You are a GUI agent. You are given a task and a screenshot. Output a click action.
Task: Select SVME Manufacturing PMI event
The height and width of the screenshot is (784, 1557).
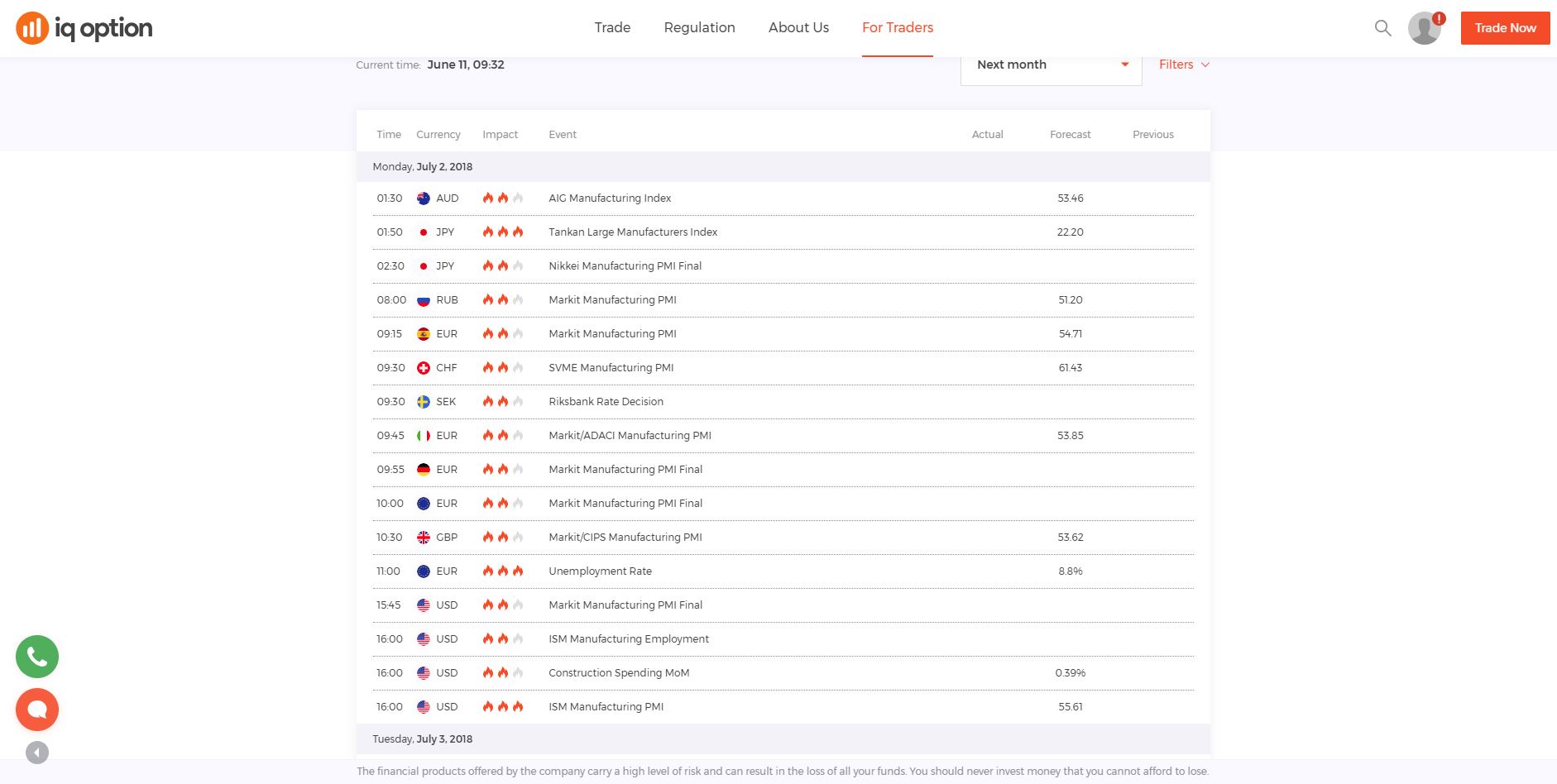(x=611, y=368)
